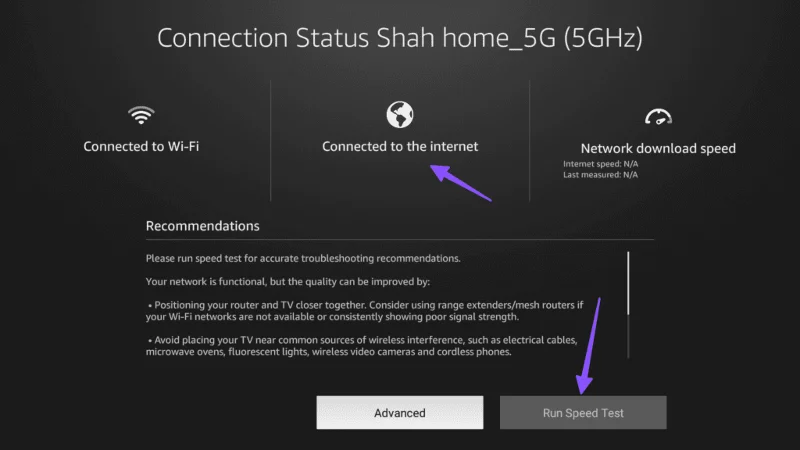Click the purple arrow under internet status
Screen dimensions: 800x450
coord(461,183)
